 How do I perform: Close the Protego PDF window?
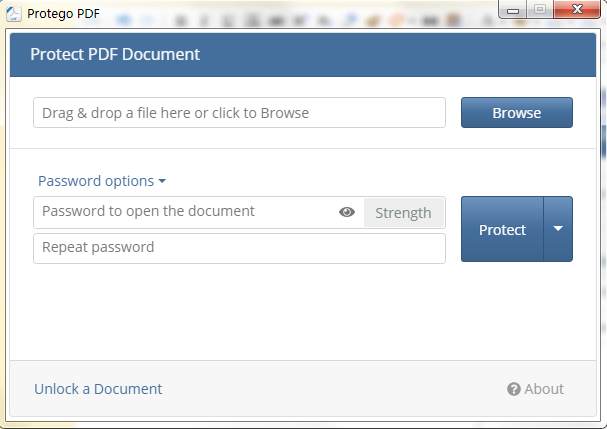577,10
